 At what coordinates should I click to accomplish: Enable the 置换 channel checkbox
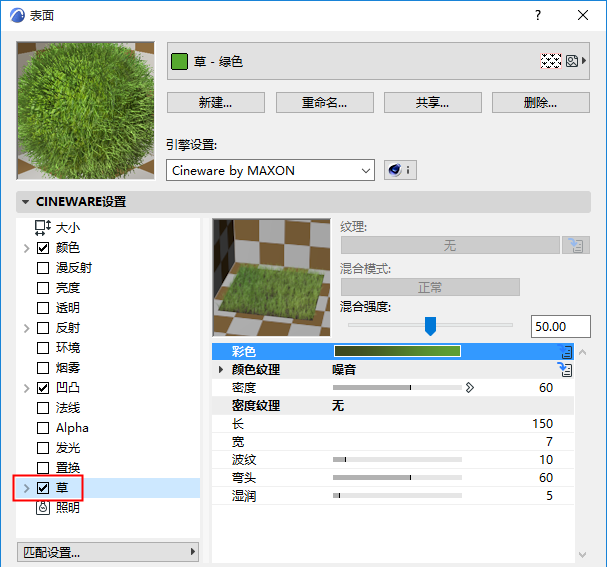43,468
